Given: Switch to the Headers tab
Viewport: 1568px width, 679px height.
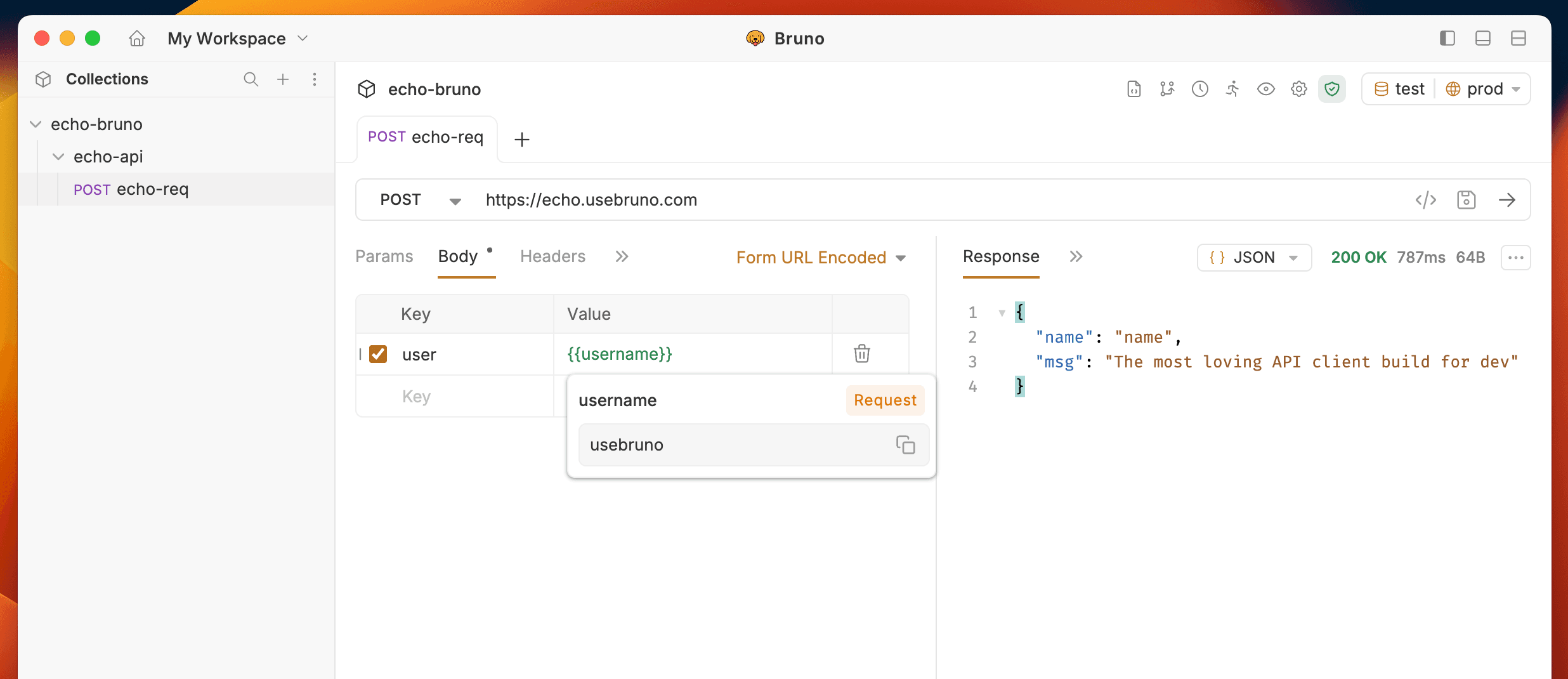Looking at the screenshot, I should pyautogui.click(x=552, y=256).
